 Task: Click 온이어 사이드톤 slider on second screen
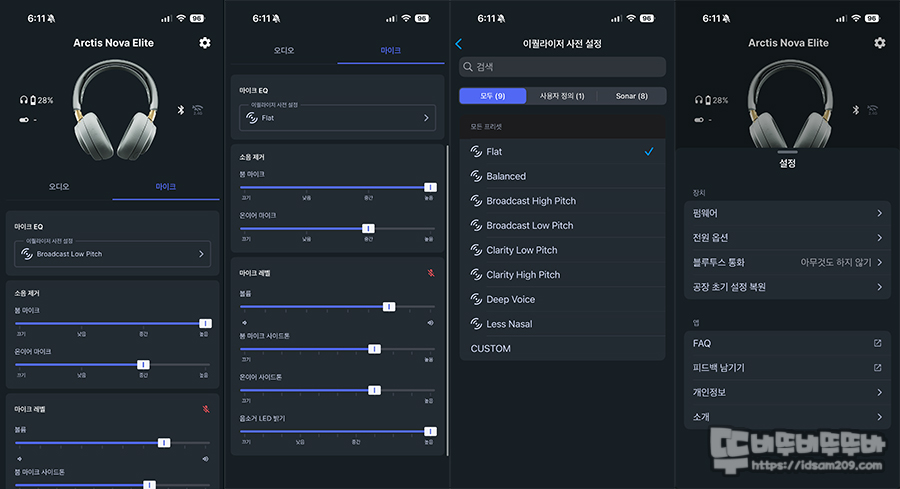[x=338, y=390]
